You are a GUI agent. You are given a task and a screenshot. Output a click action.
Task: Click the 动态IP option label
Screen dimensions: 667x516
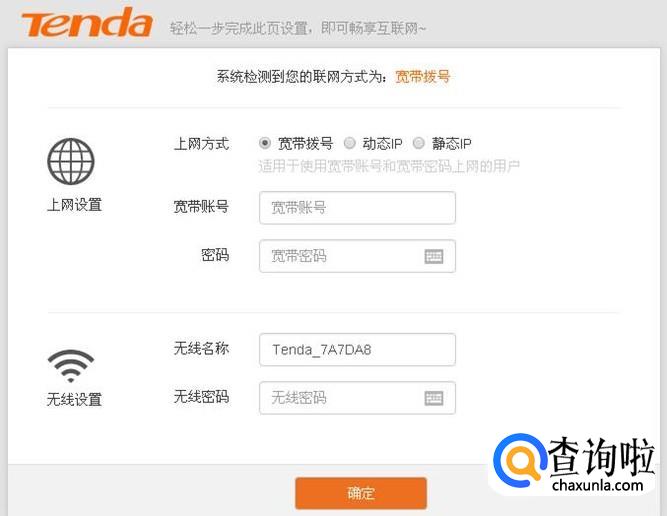coord(382,143)
